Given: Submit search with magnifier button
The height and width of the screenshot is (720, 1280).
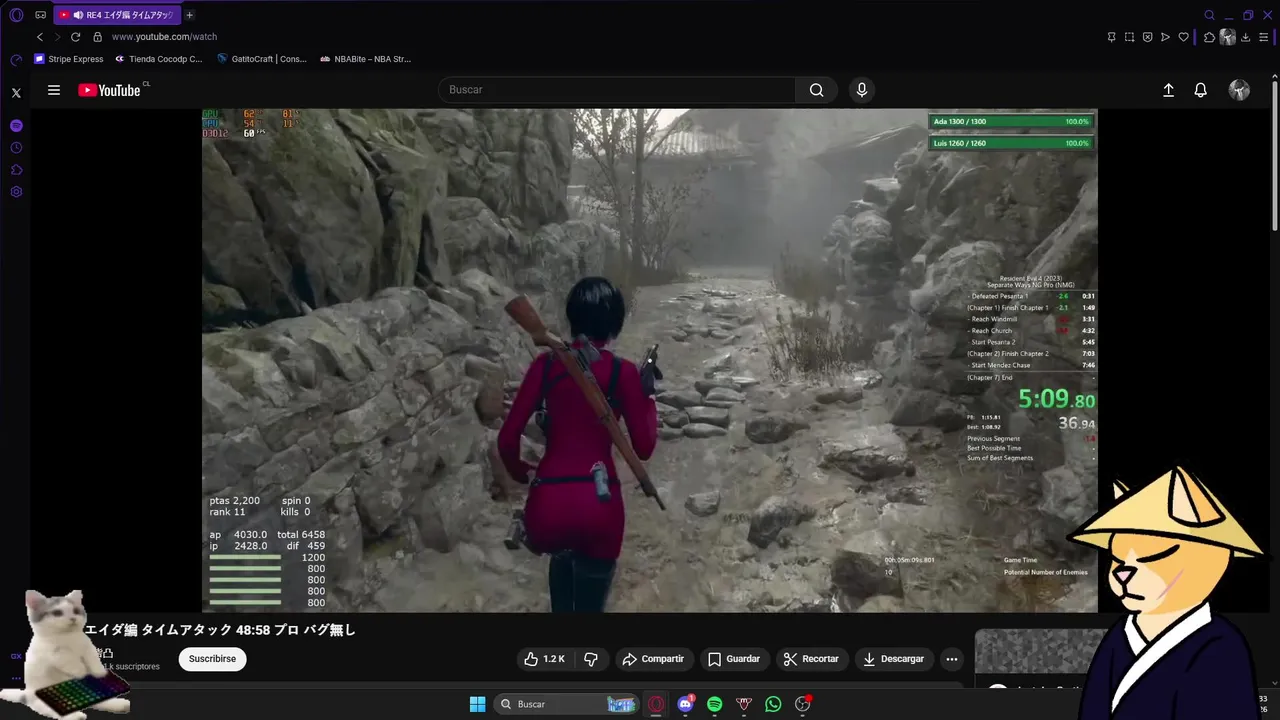Looking at the screenshot, I should pos(817,90).
